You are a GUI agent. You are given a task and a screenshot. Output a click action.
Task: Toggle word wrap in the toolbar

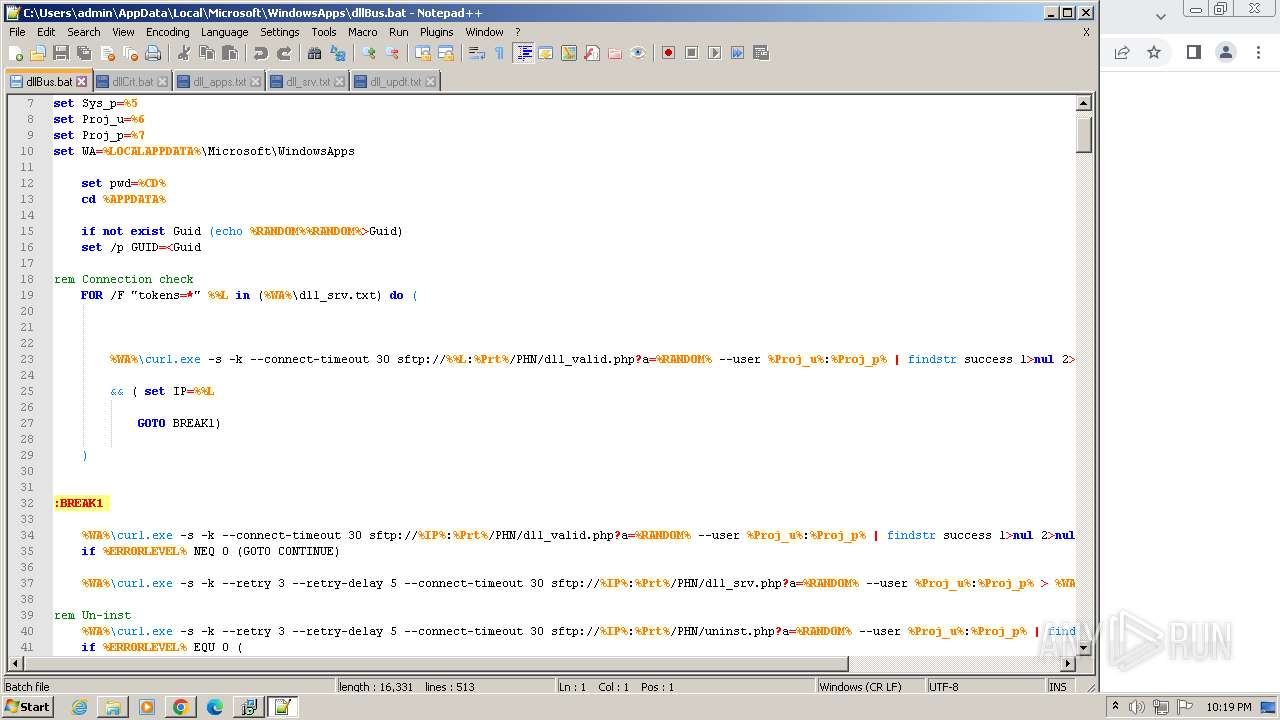tap(477, 53)
